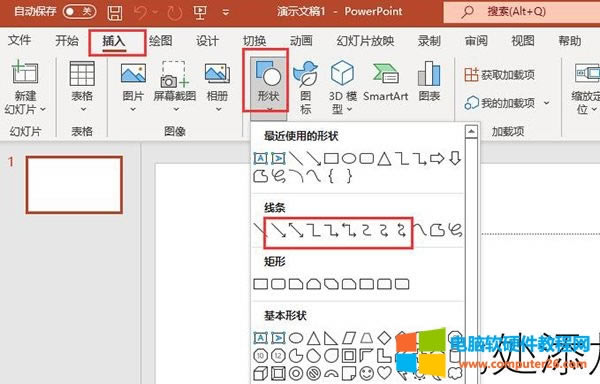Click the shapes gallery scroll-up arrow
Image resolution: width=600 pixels, height=384 pixels.
pyautogui.click(x=471, y=132)
